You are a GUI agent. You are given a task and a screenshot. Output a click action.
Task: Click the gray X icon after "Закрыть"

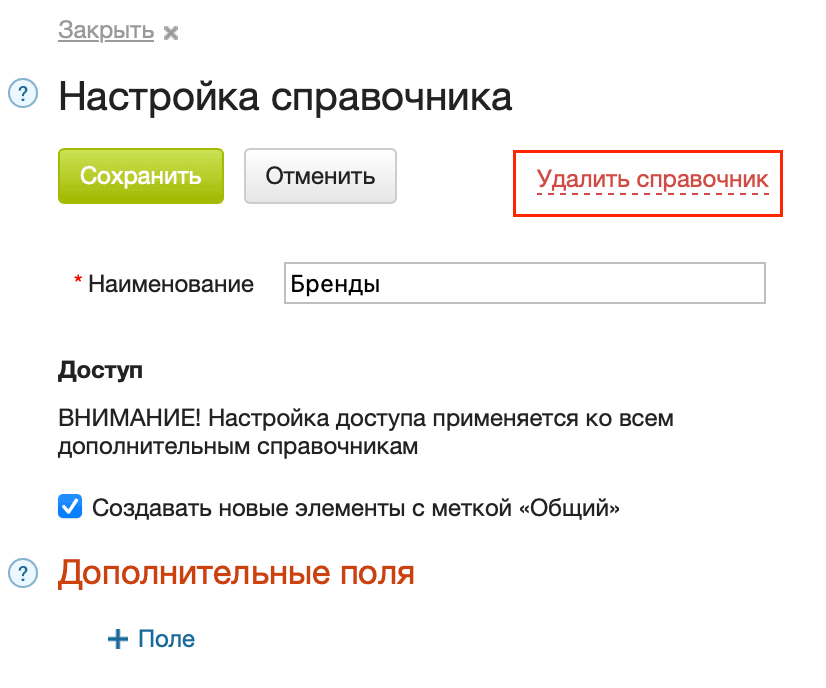pos(170,31)
